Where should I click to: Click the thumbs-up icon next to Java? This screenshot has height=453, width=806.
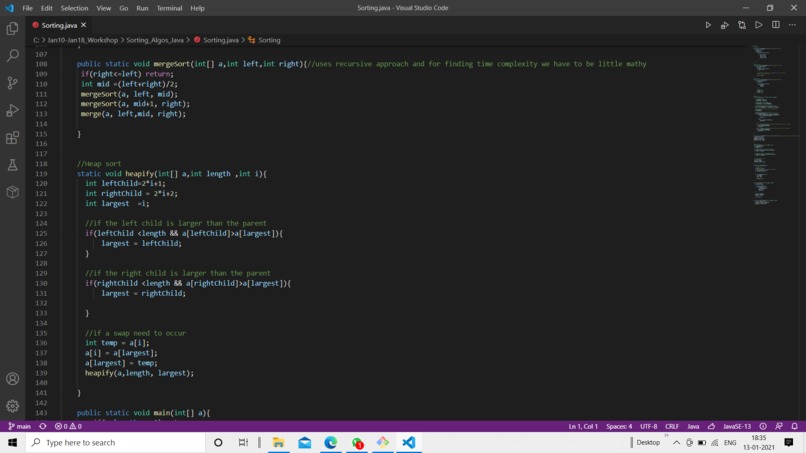coord(711,426)
